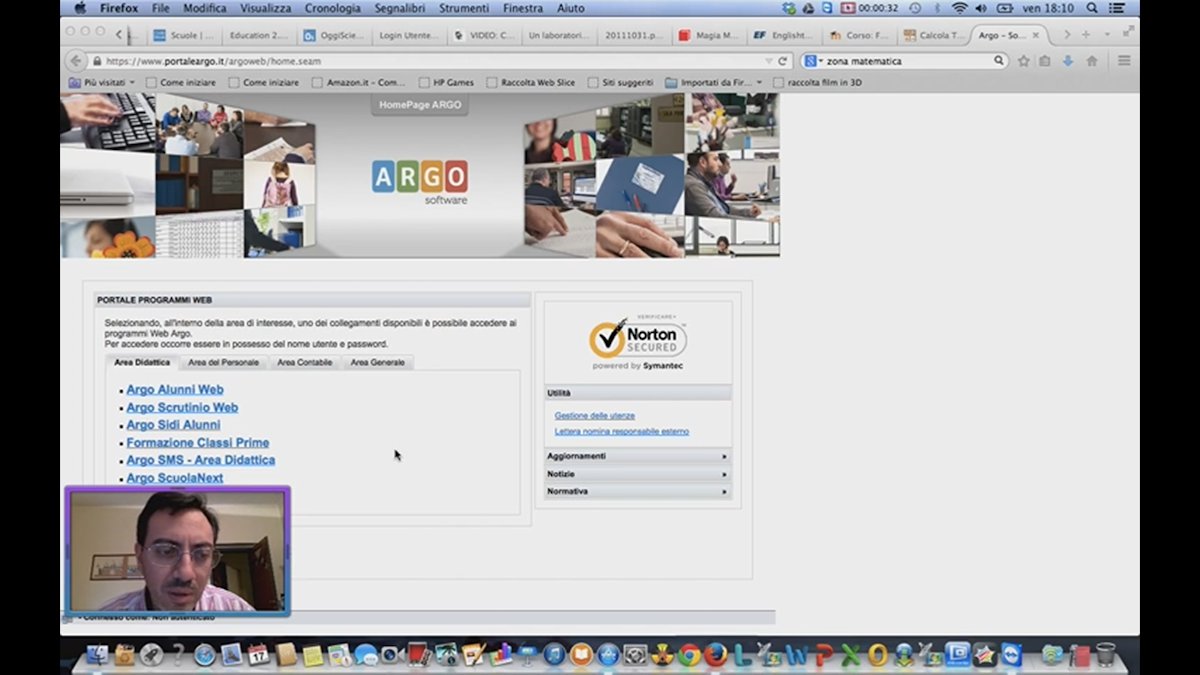Bookmark this page with the star icon

click(x=1023, y=61)
